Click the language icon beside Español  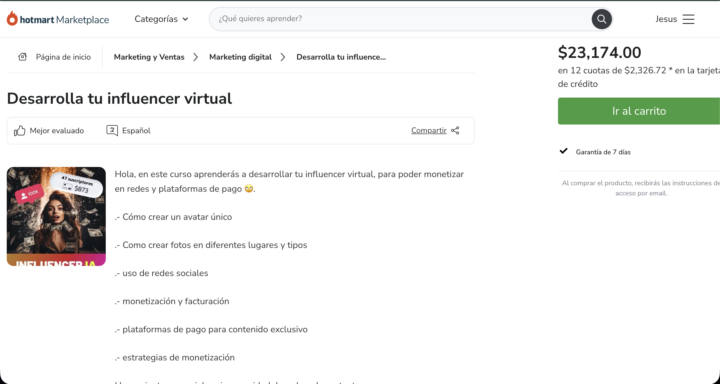tap(112, 130)
